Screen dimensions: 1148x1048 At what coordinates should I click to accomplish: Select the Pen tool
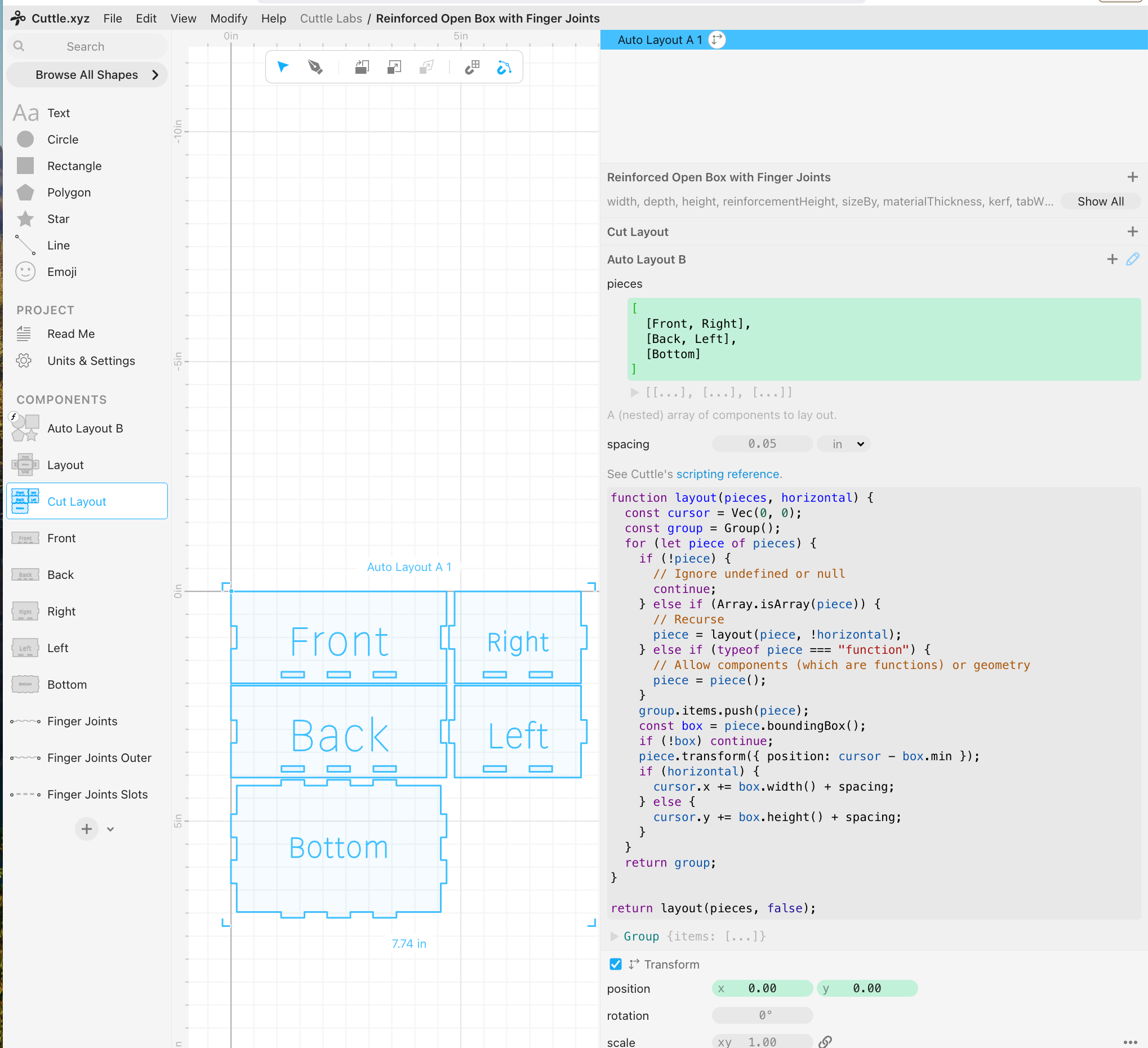coord(315,67)
